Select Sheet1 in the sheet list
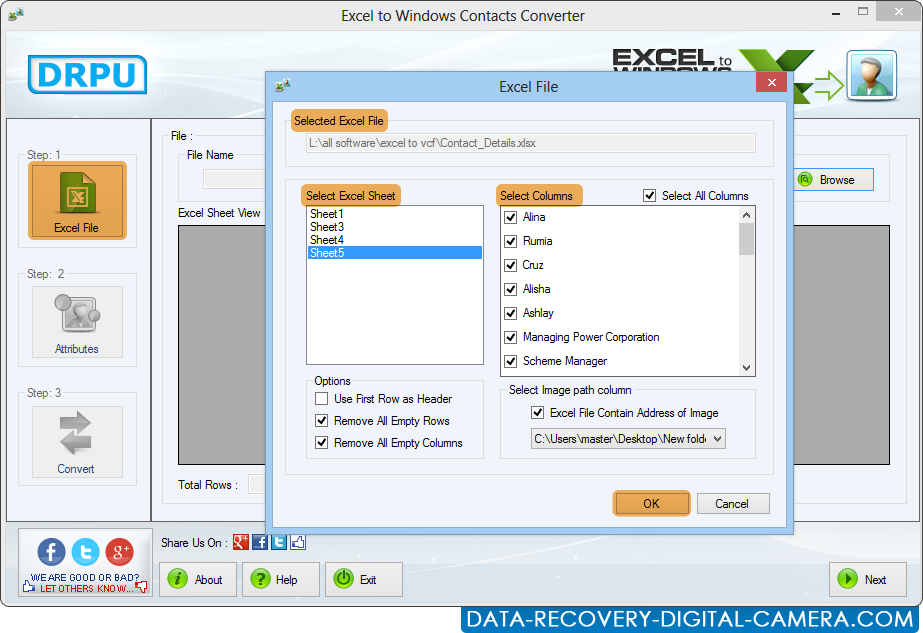This screenshot has width=923, height=633. [394, 214]
